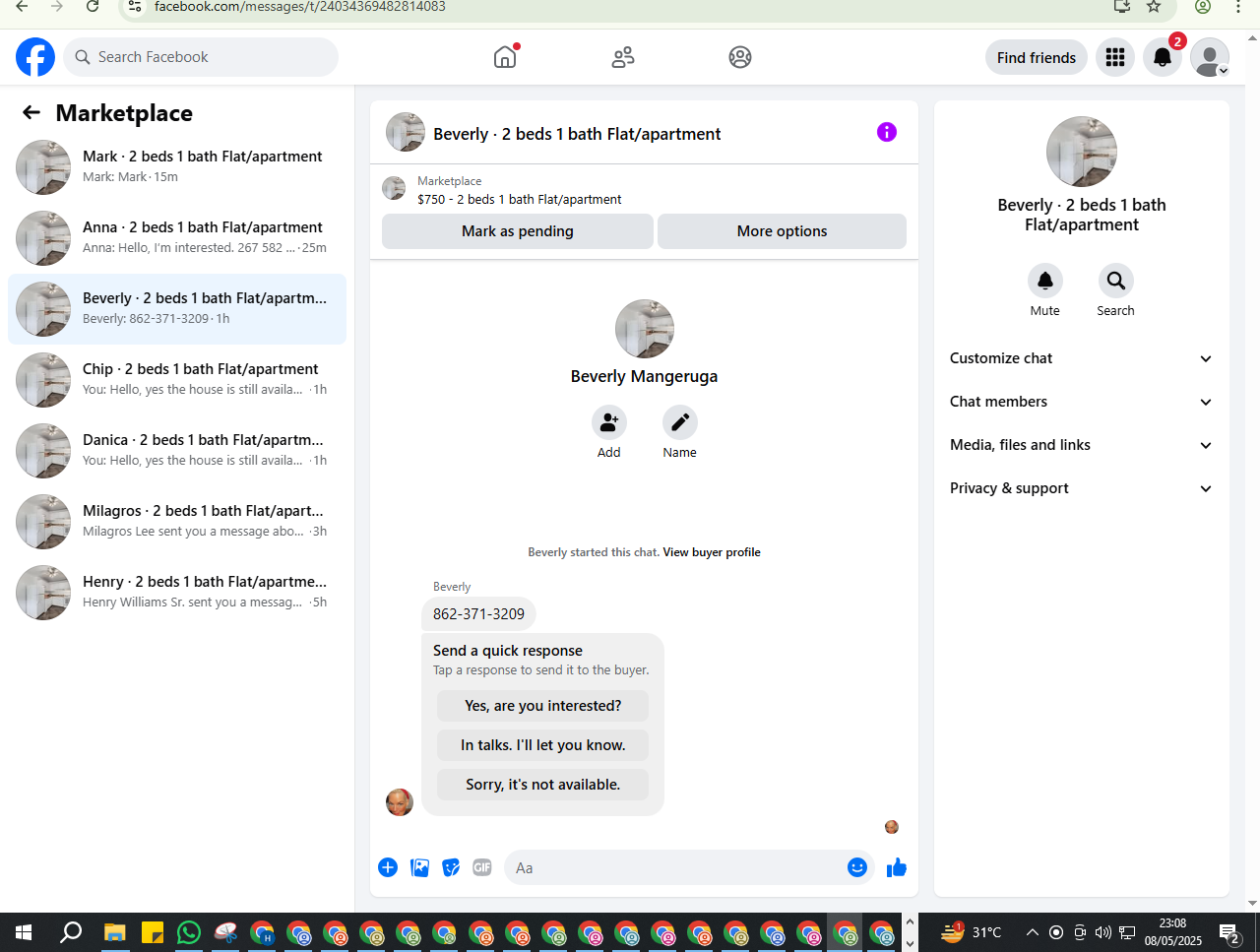Expand the Privacy & support section
1260x952 pixels.
point(1082,488)
